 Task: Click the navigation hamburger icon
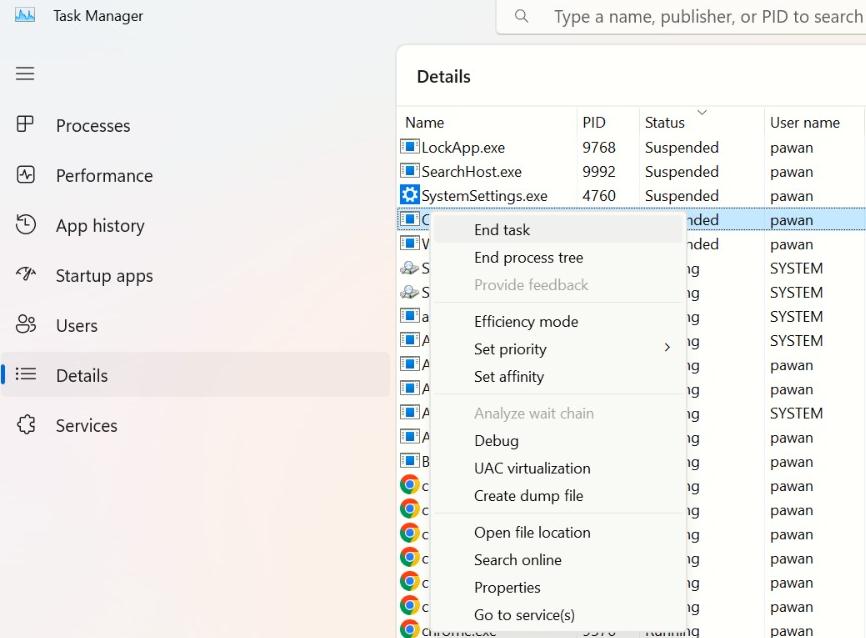pos(24,73)
